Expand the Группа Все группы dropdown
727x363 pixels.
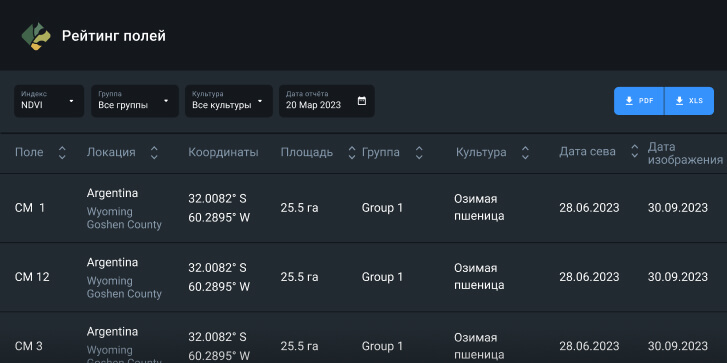(135, 101)
